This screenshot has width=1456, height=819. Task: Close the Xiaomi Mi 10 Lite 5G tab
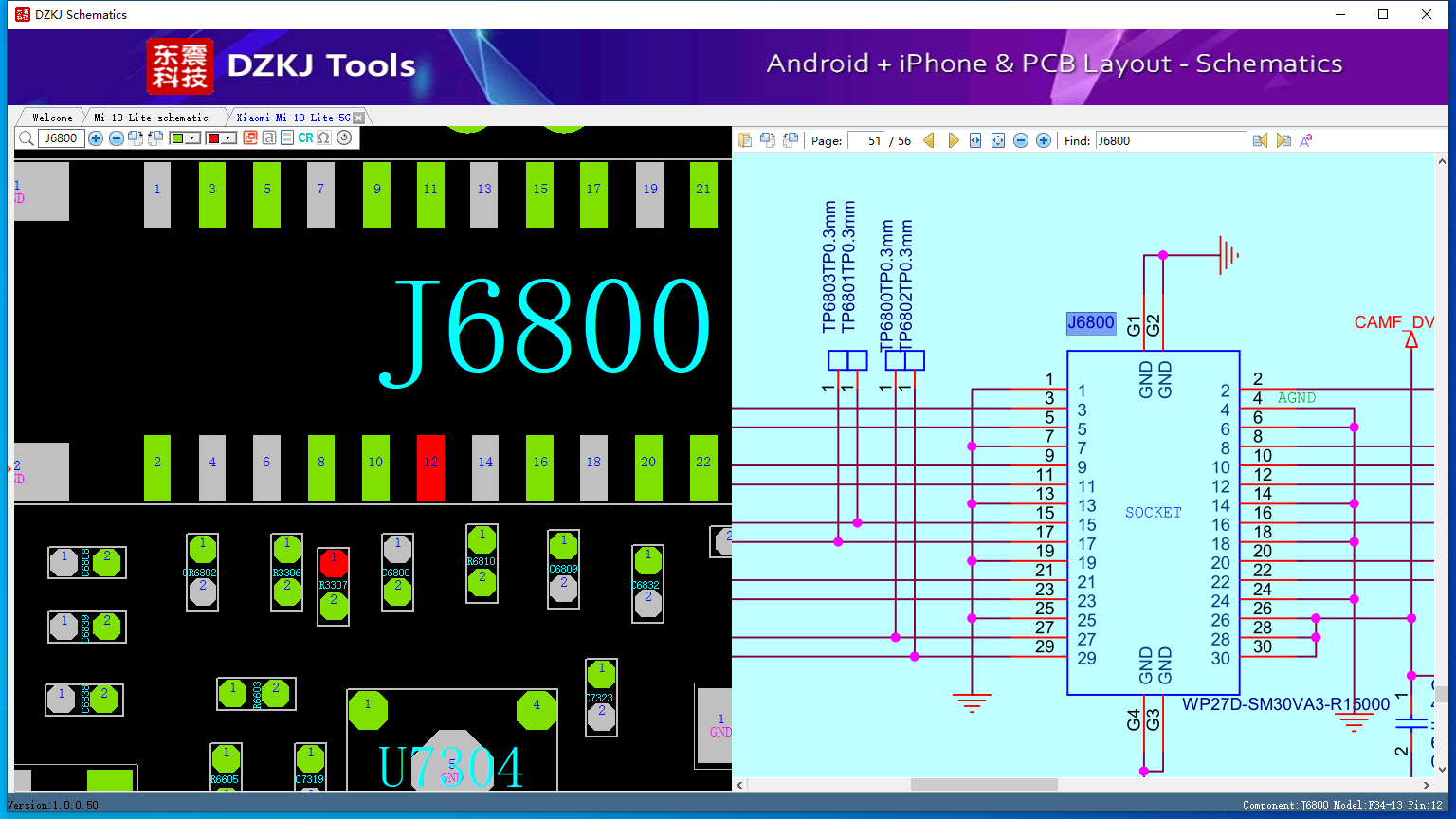click(358, 118)
